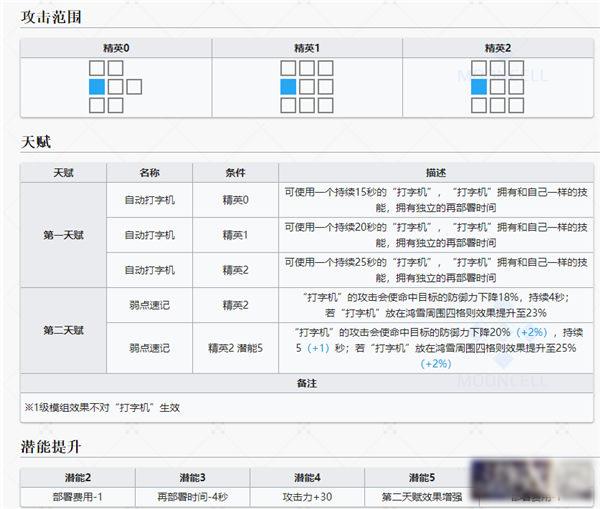Click the note ※1级模组效果不对打字机生效

[102, 408]
